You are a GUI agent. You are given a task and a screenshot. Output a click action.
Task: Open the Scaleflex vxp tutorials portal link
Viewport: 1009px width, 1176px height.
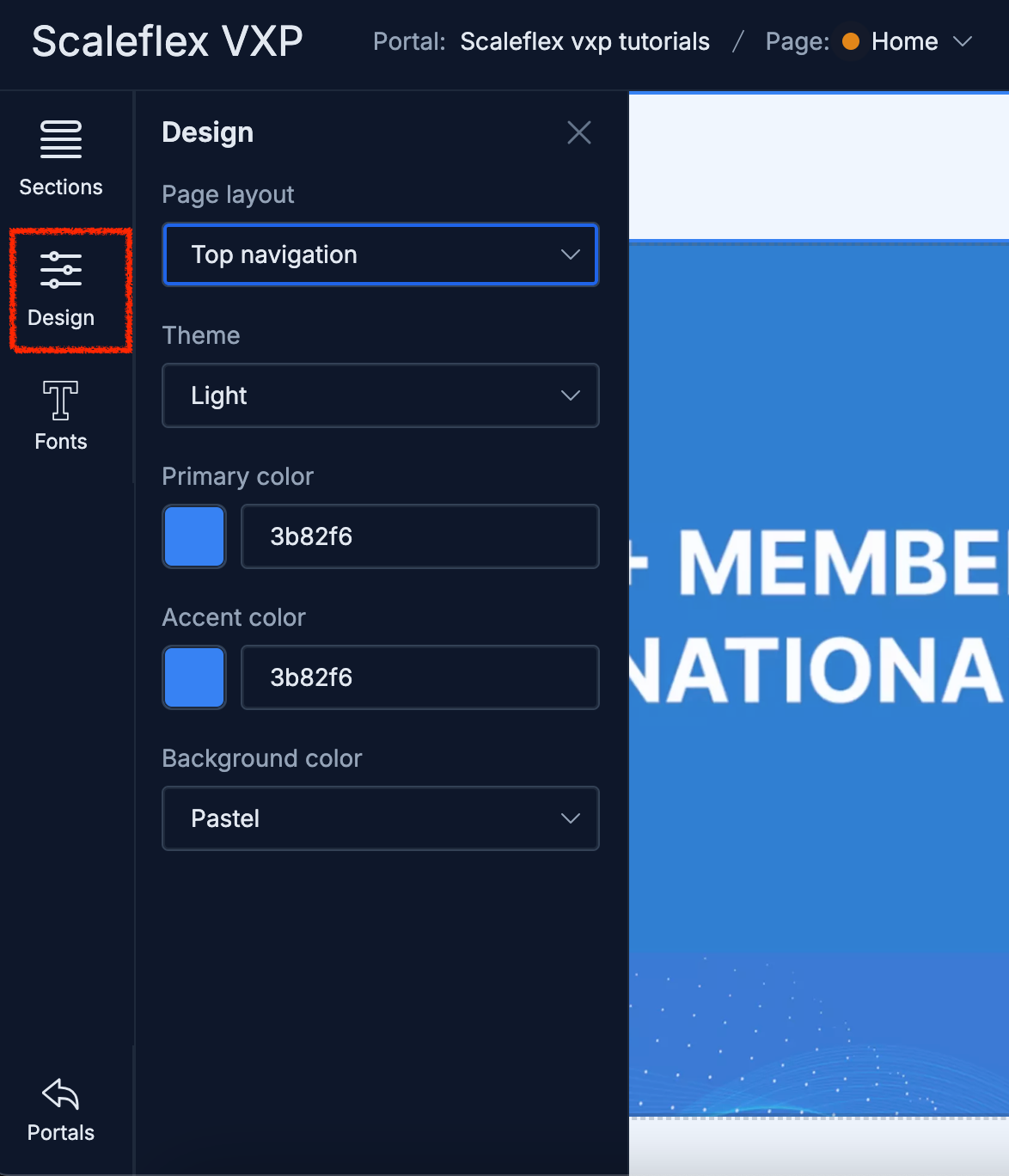[x=584, y=41]
